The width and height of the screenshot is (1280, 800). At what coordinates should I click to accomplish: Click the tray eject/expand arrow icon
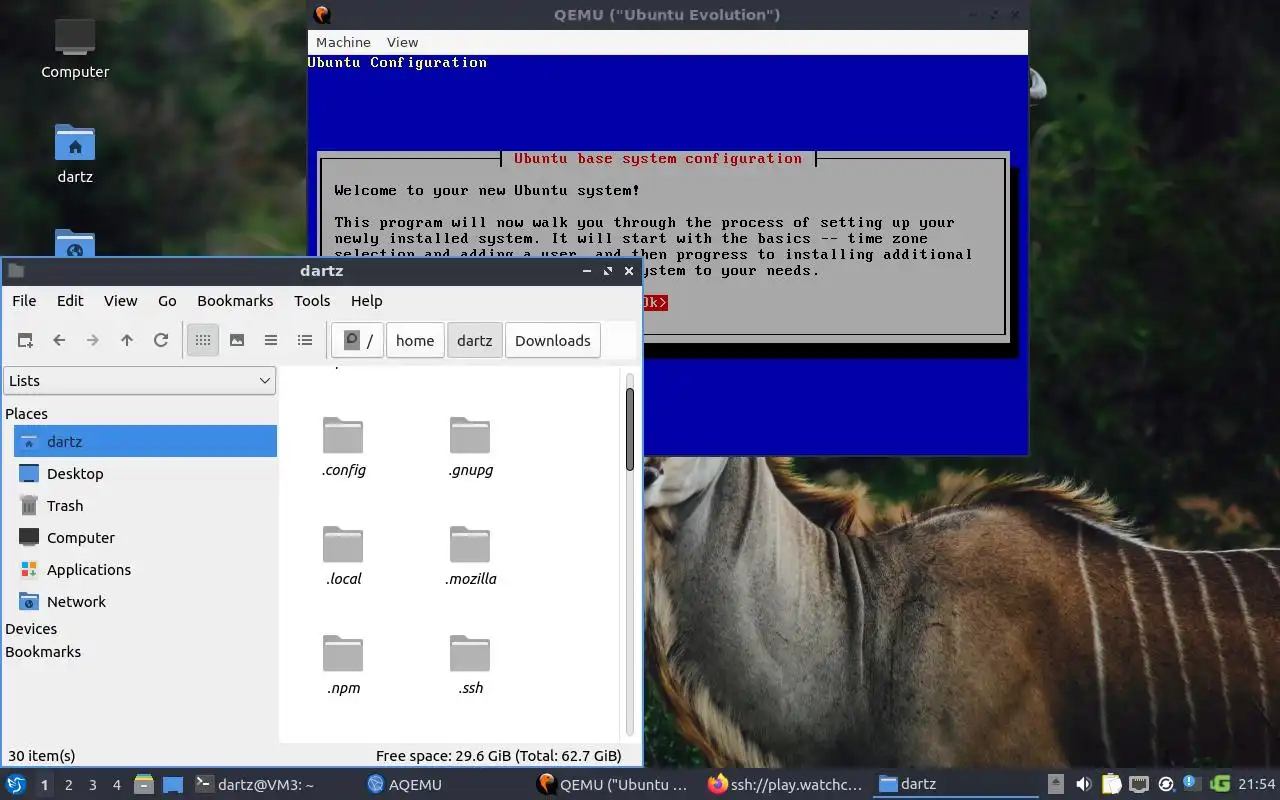pos(1056,784)
